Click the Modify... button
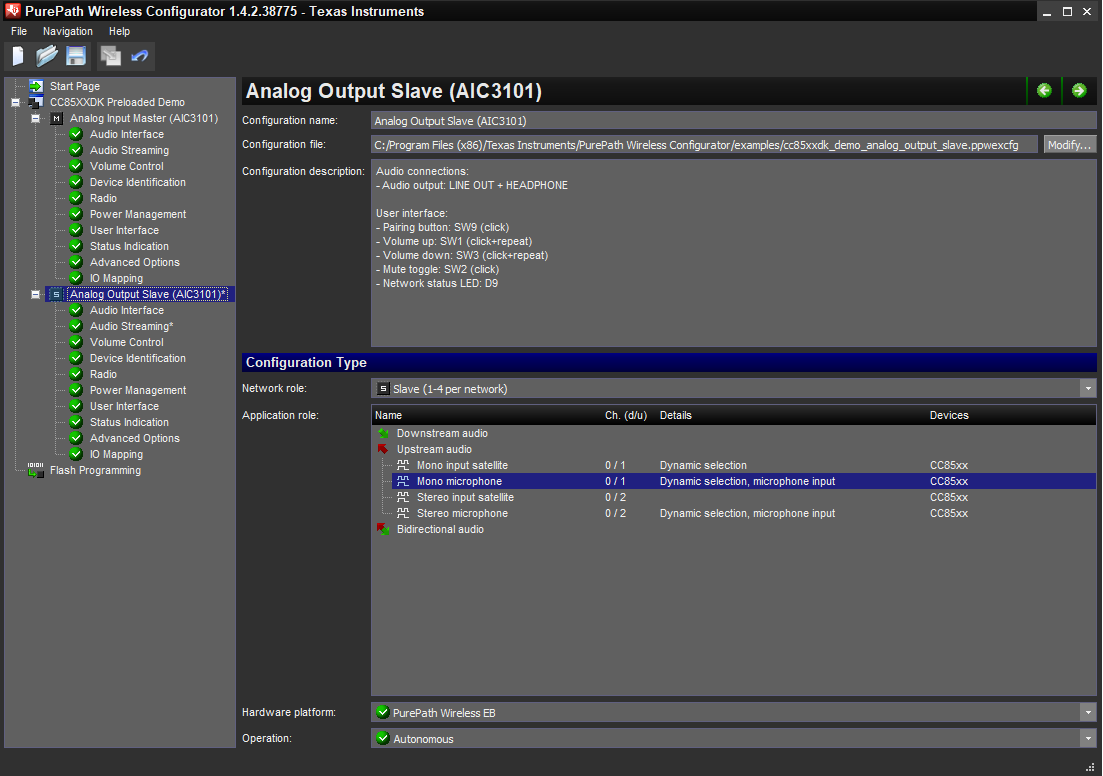1103x776 pixels. [x=1069, y=144]
